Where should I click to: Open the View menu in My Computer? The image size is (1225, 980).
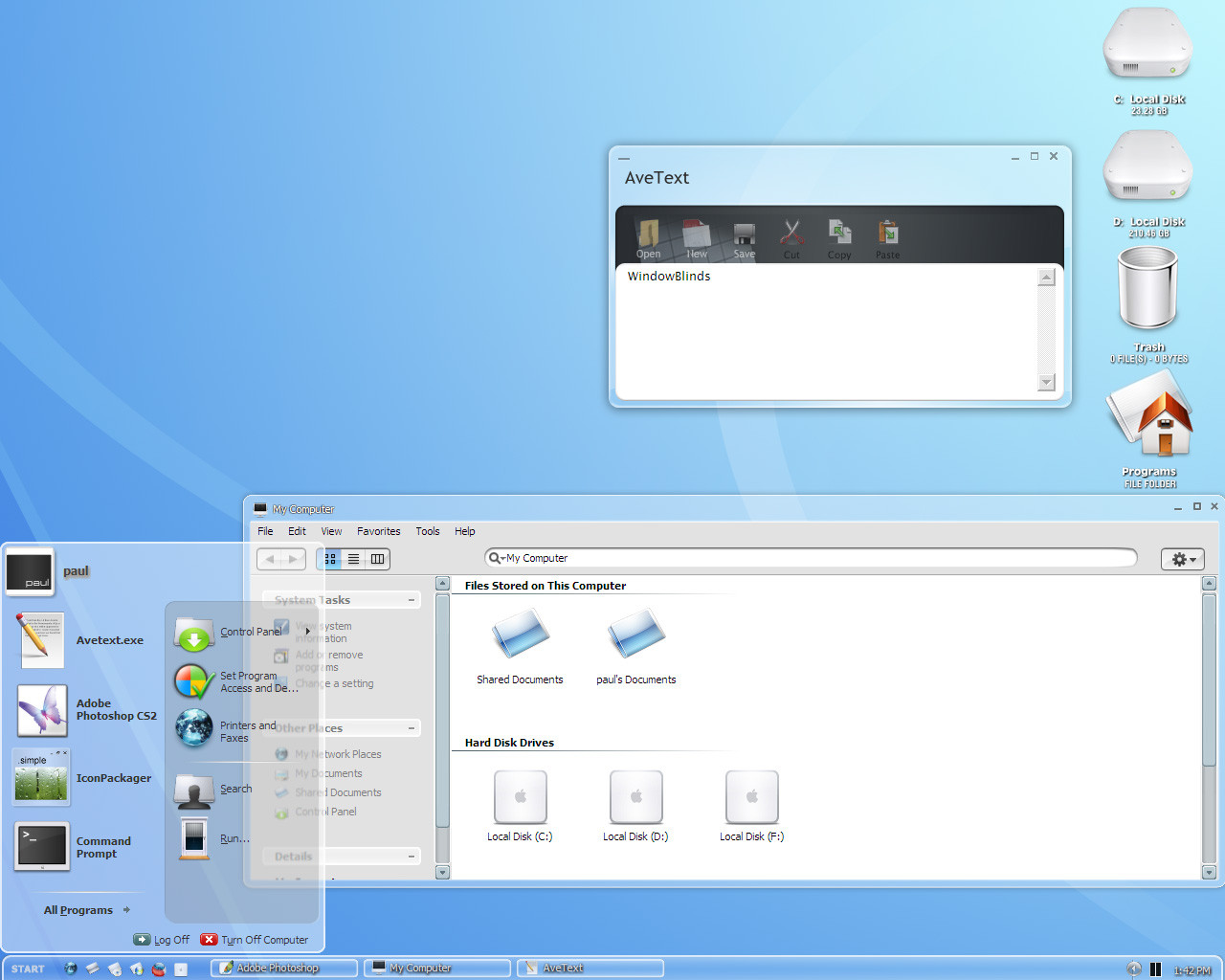[x=331, y=531]
